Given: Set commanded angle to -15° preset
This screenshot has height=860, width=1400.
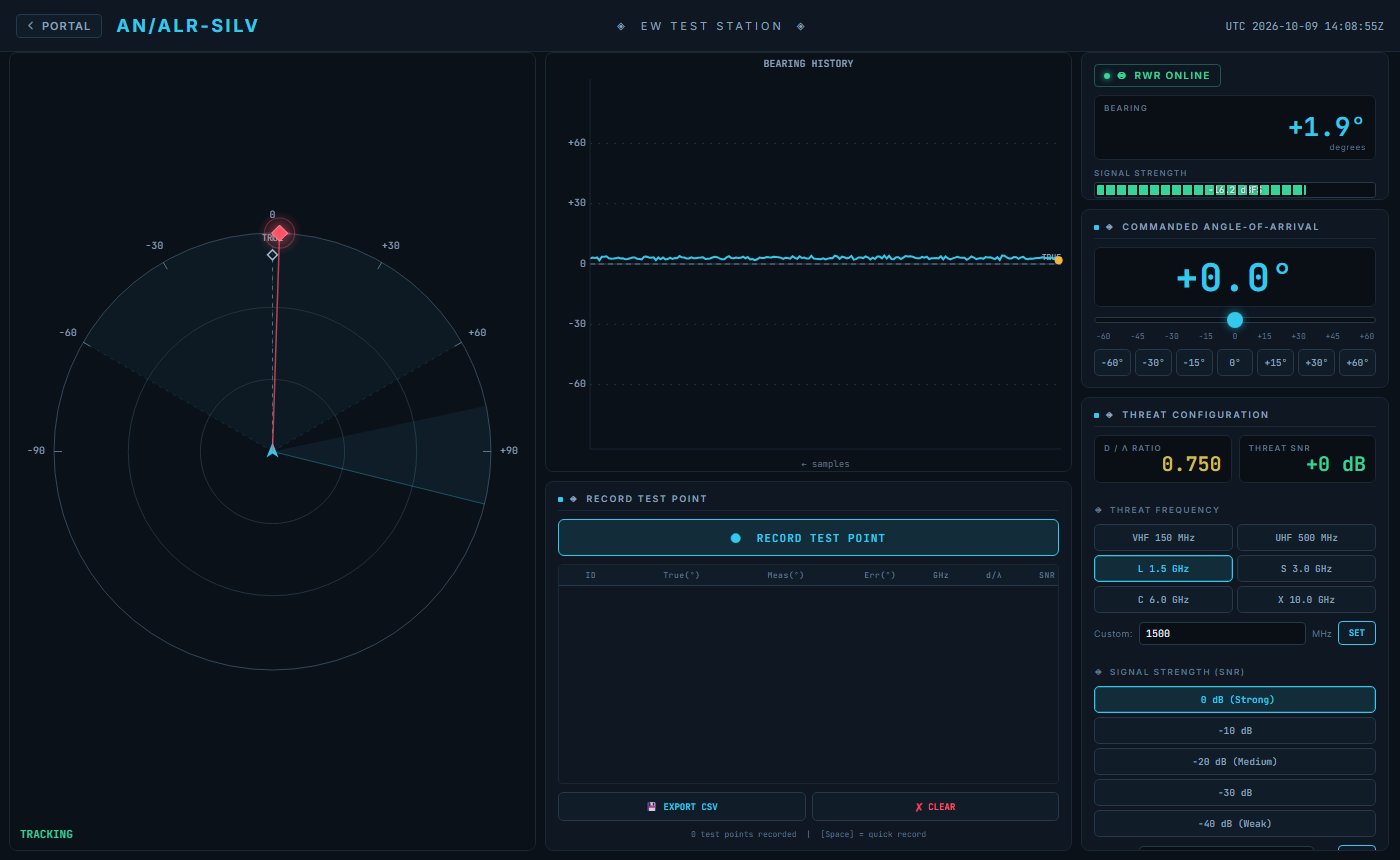Looking at the screenshot, I should pos(1194,363).
